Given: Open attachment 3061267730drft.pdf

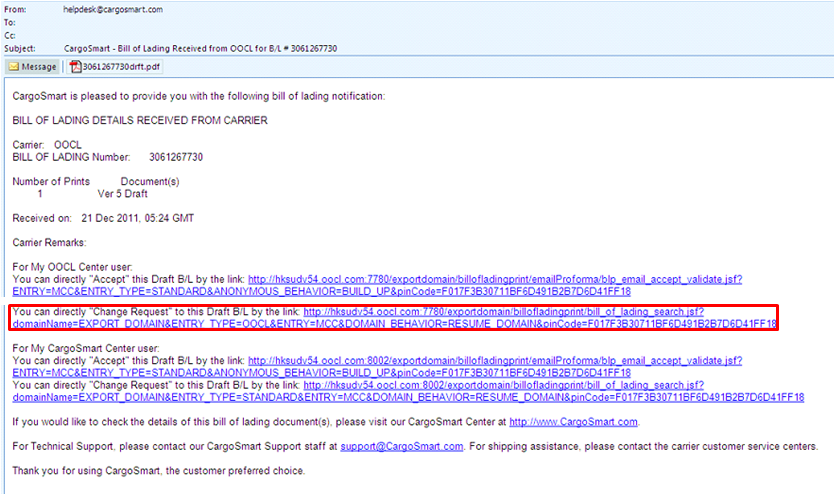Looking at the screenshot, I should (x=120, y=67).
